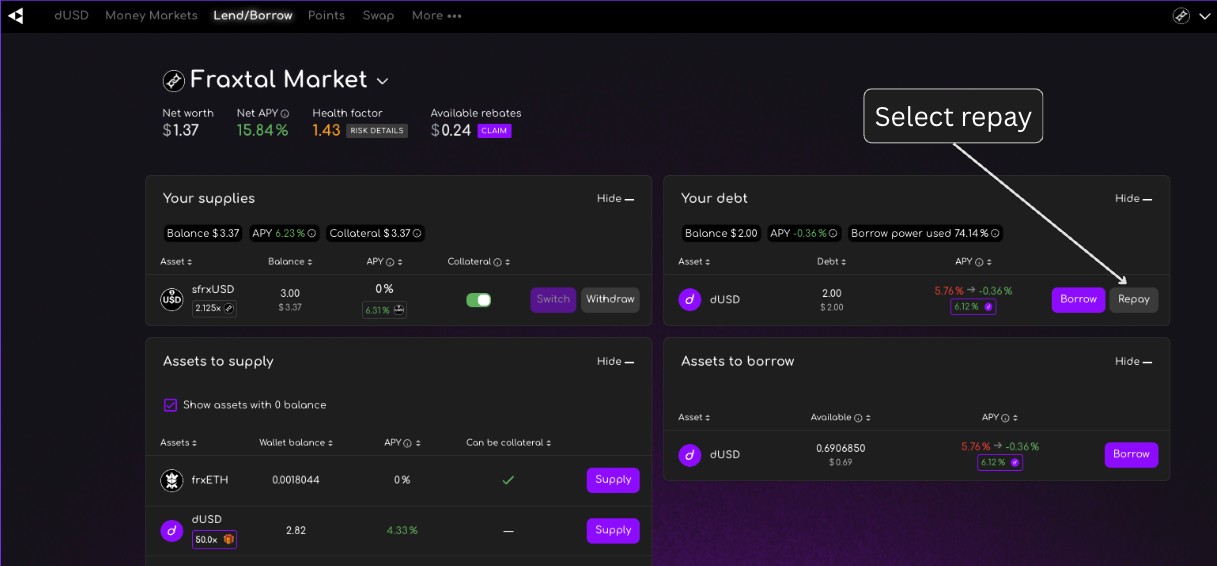
Task: Toggle sfrxUSD collateral switch off
Action: (x=479, y=300)
